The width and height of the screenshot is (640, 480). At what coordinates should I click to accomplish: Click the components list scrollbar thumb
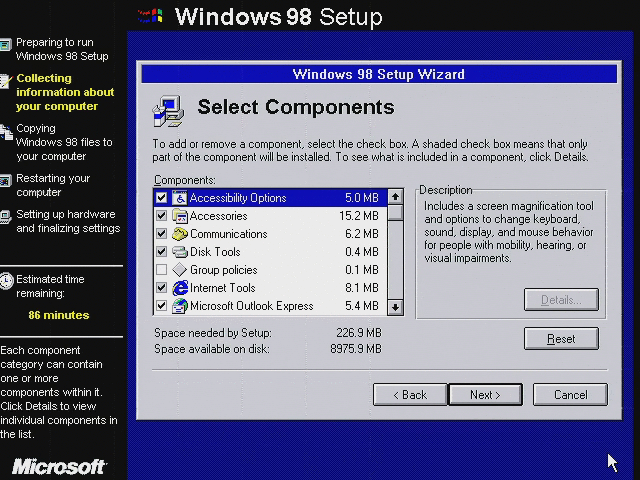(395, 213)
